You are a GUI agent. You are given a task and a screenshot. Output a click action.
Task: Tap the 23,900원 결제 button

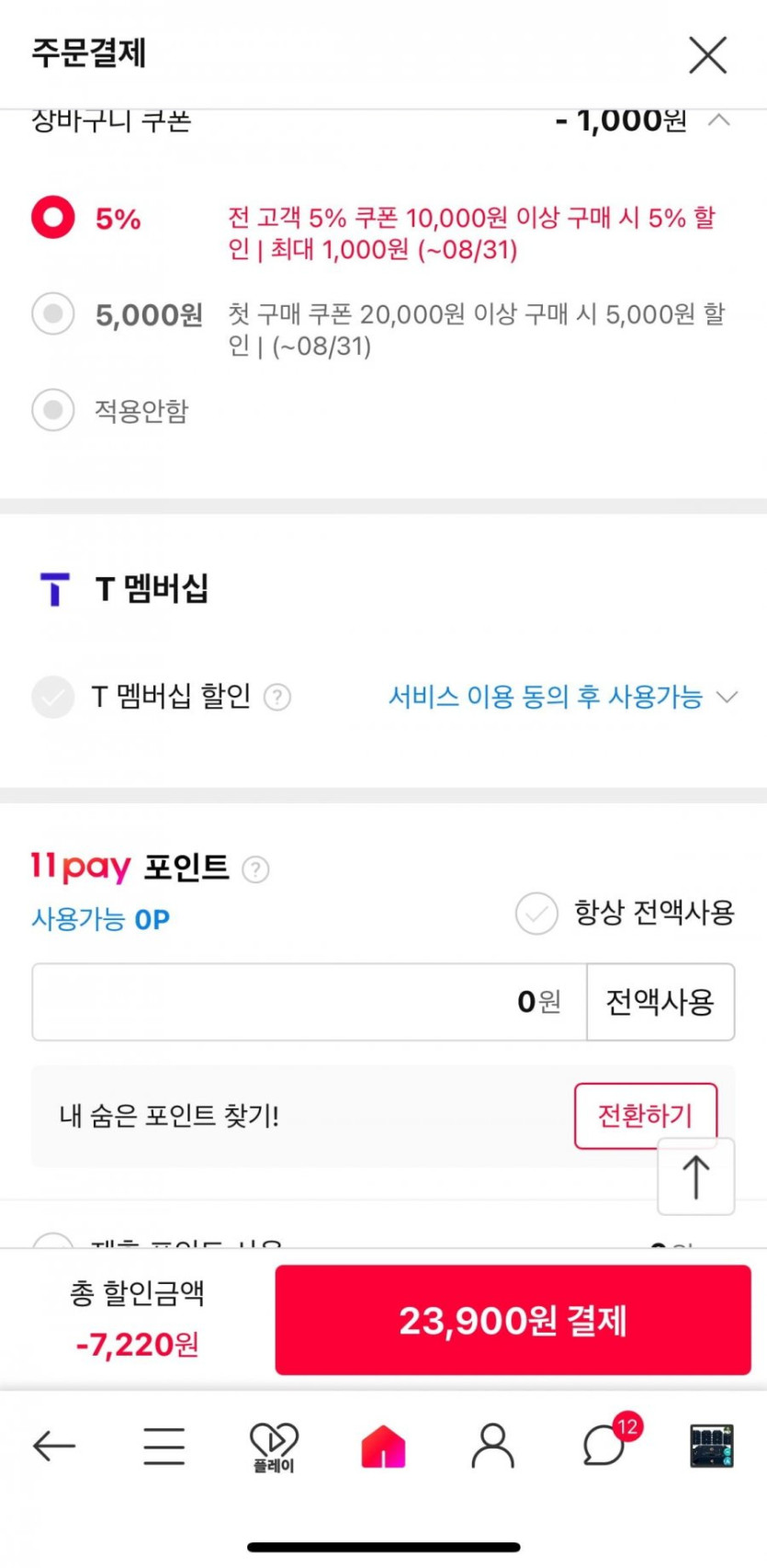coord(513,1320)
